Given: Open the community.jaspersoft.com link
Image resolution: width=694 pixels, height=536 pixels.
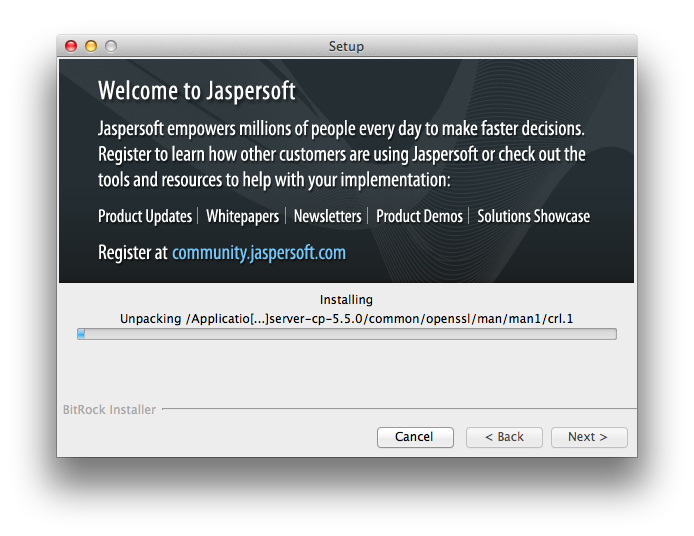Looking at the screenshot, I should (259, 253).
